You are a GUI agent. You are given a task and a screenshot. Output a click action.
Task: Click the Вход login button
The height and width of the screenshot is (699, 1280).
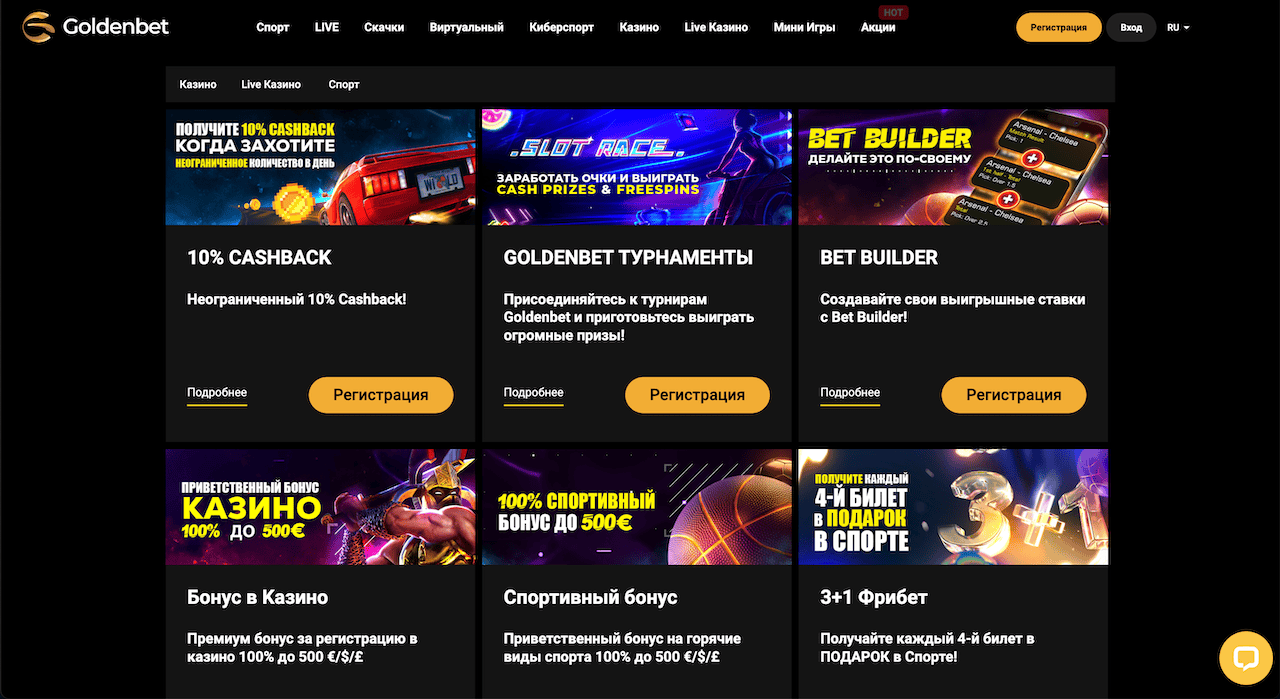1131,28
